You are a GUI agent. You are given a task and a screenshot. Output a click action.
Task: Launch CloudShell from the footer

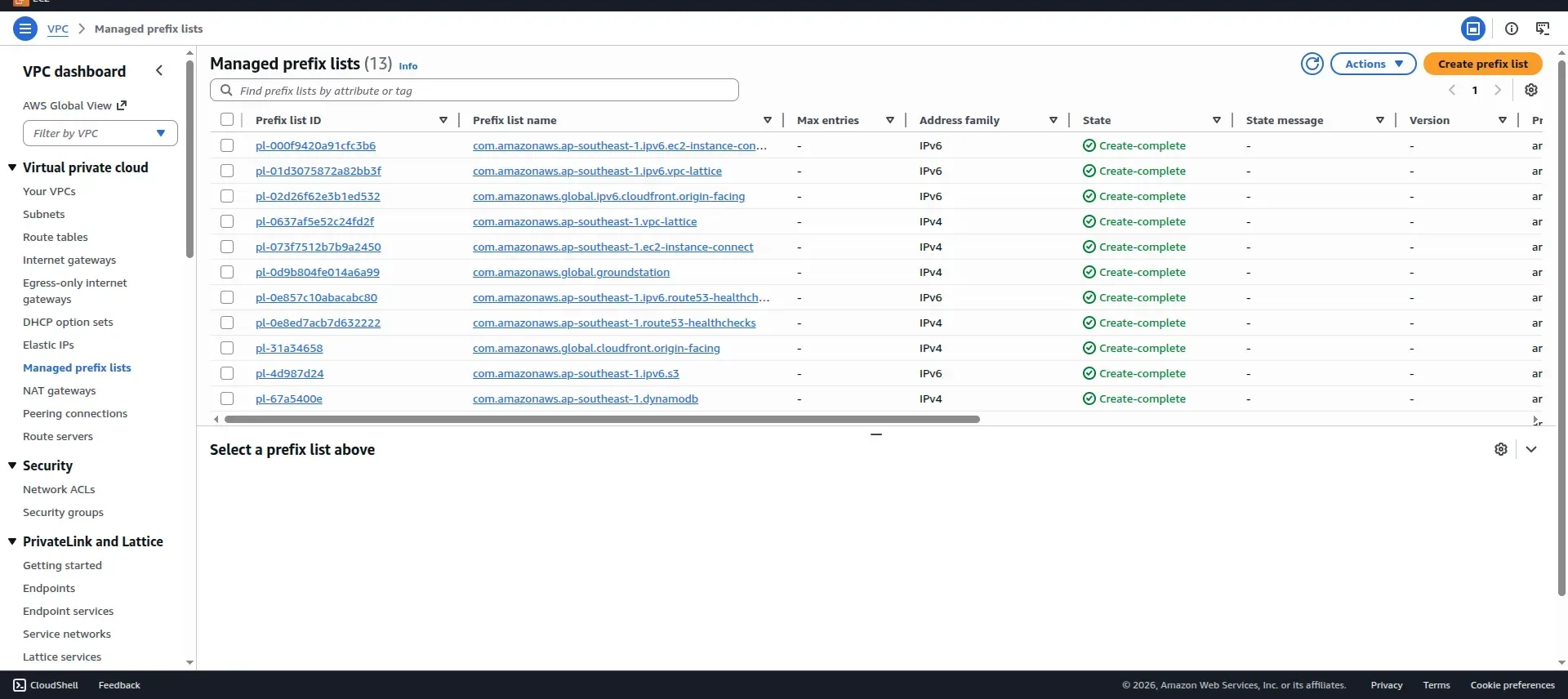pyautogui.click(x=46, y=685)
